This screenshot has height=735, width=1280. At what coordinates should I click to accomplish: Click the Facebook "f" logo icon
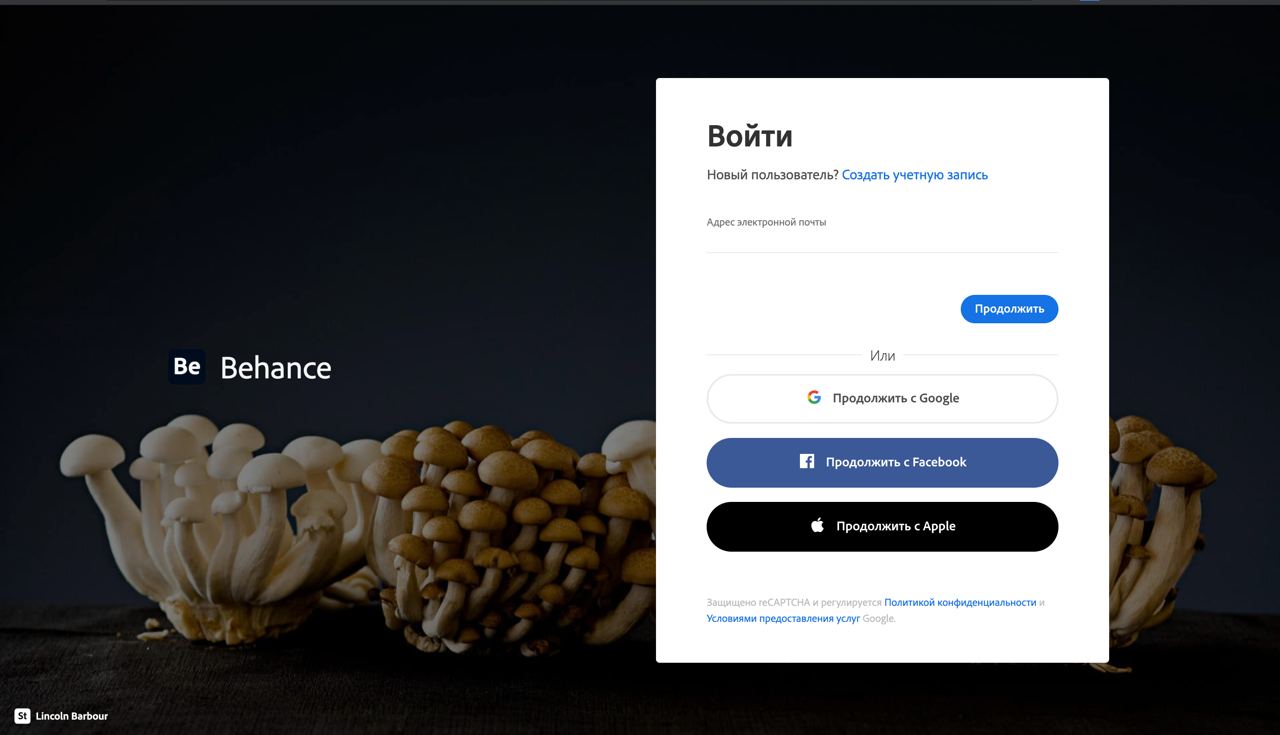coord(807,461)
